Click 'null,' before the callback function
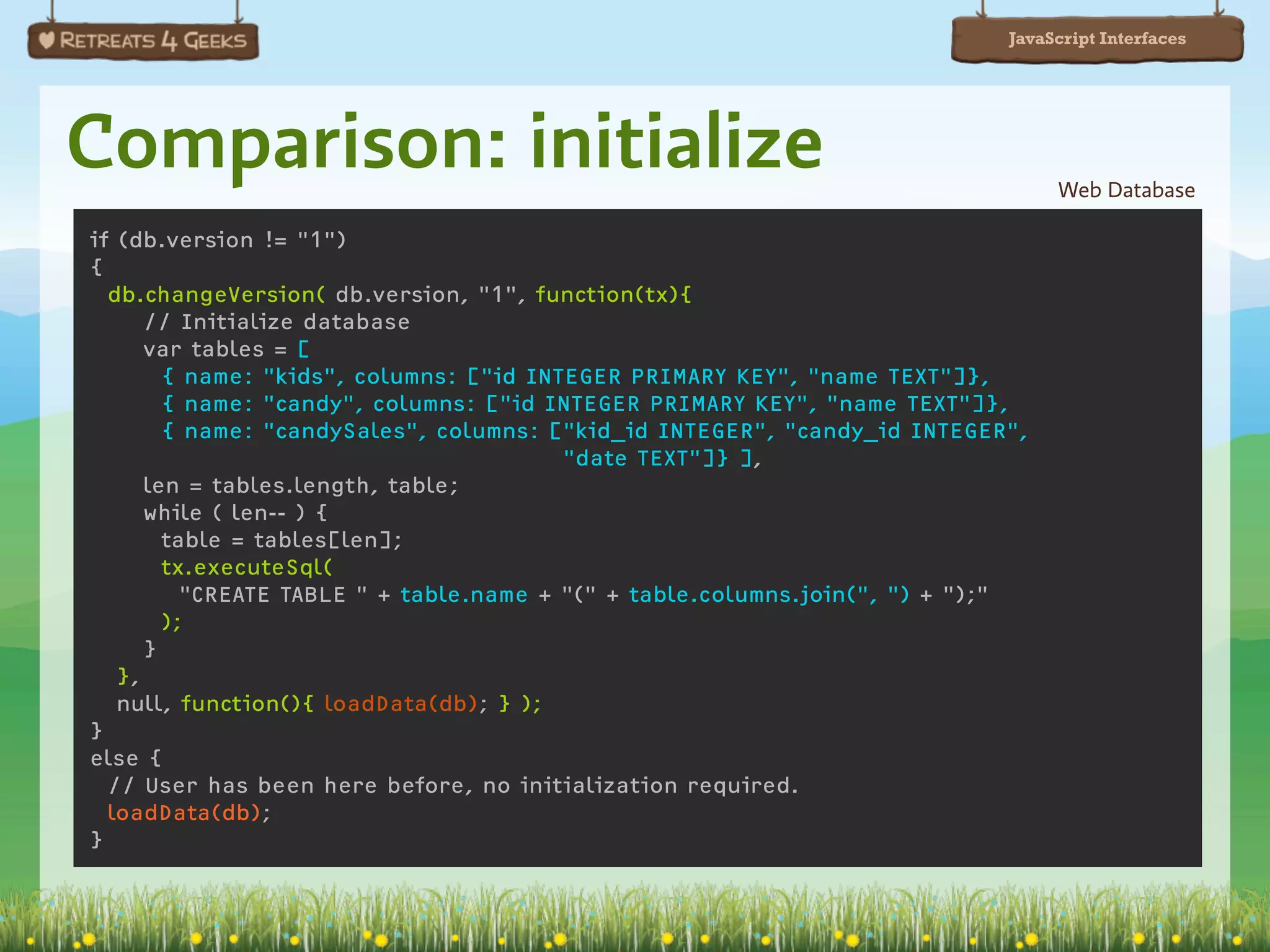Image resolution: width=1270 pixels, height=952 pixels. [143, 703]
